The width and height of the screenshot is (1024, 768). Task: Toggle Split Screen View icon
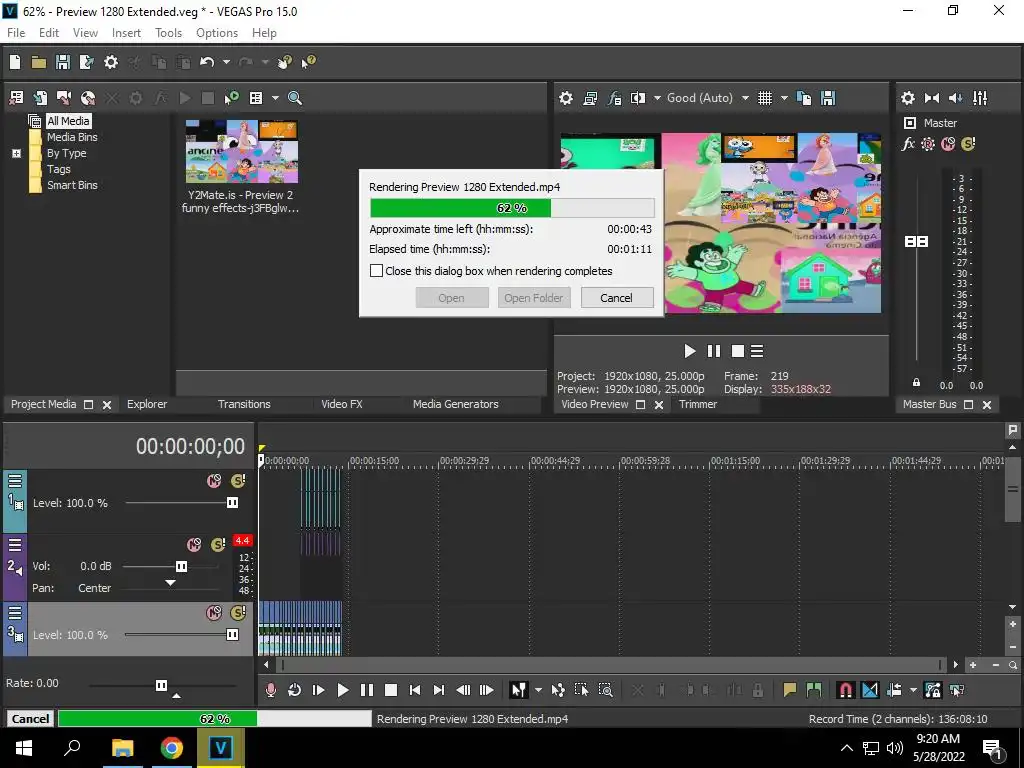coord(637,98)
